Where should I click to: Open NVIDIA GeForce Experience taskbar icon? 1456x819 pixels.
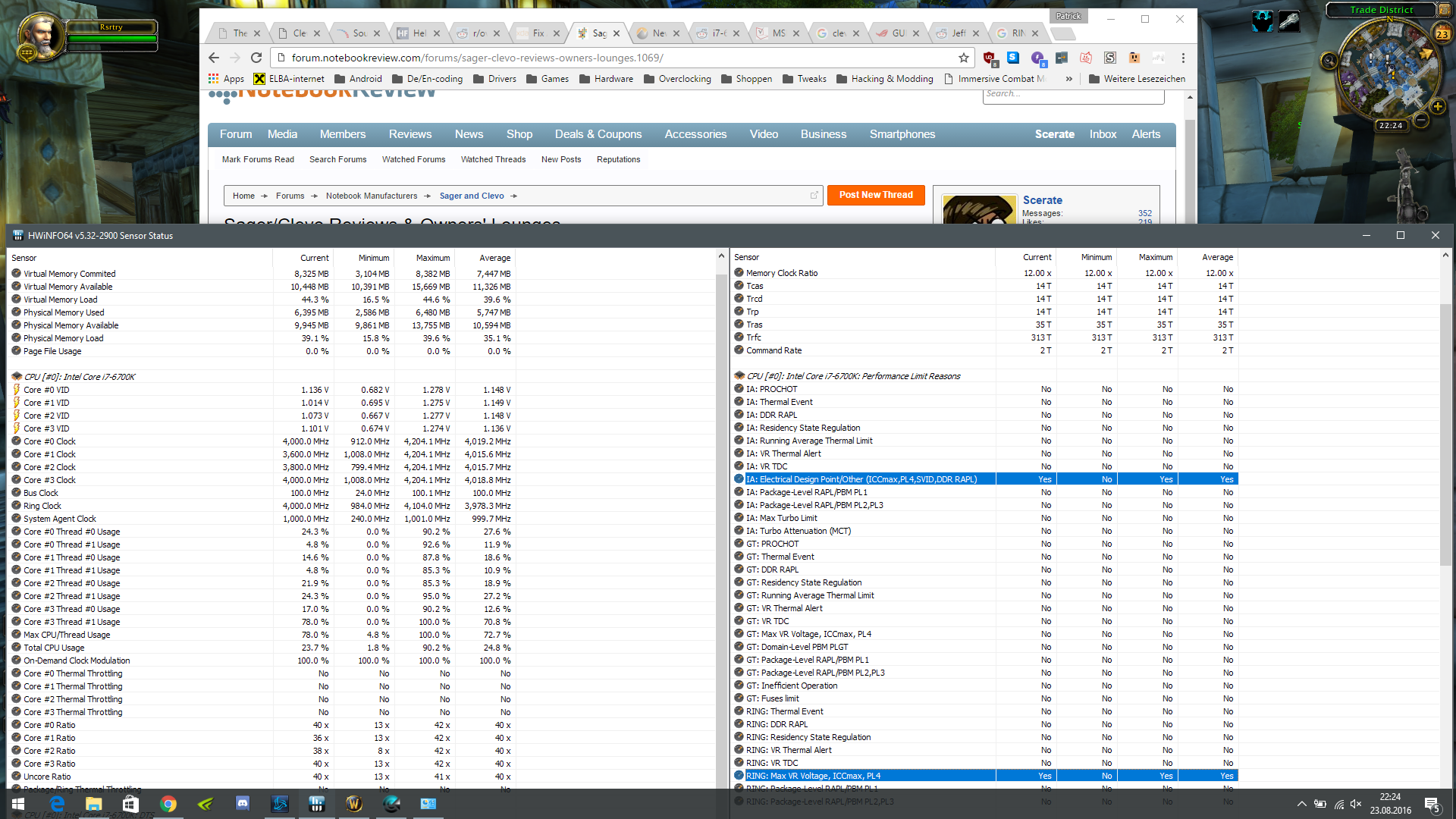pos(206,804)
